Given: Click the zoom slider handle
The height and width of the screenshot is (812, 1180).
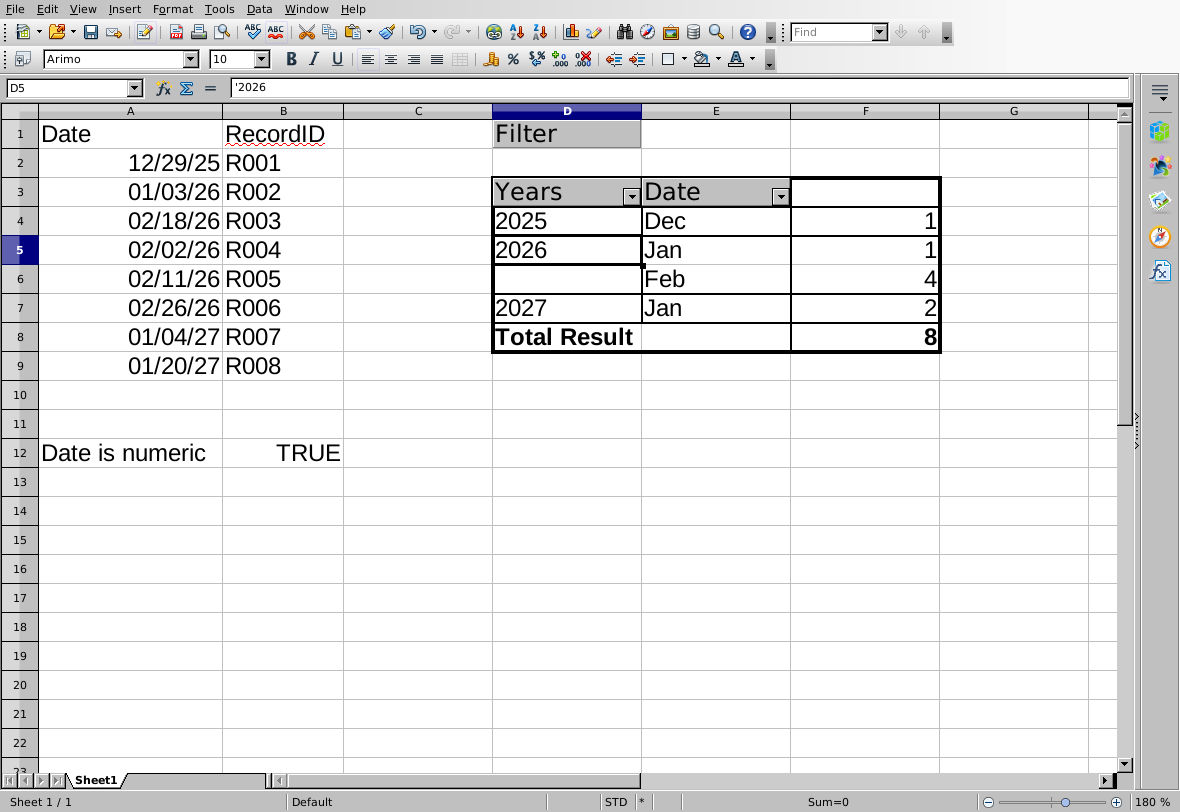Looking at the screenshot, I should [x=1065, y=802].
